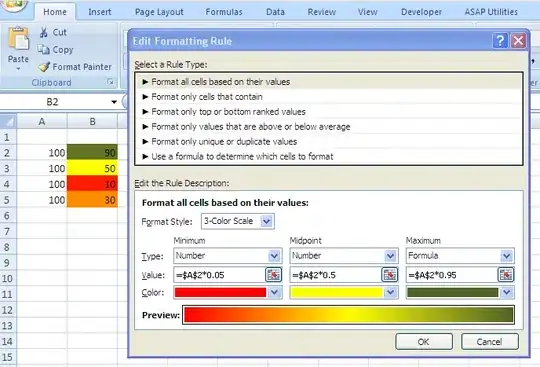
Task: Select the Format Painter brush
Action: (x=44, y=66)
